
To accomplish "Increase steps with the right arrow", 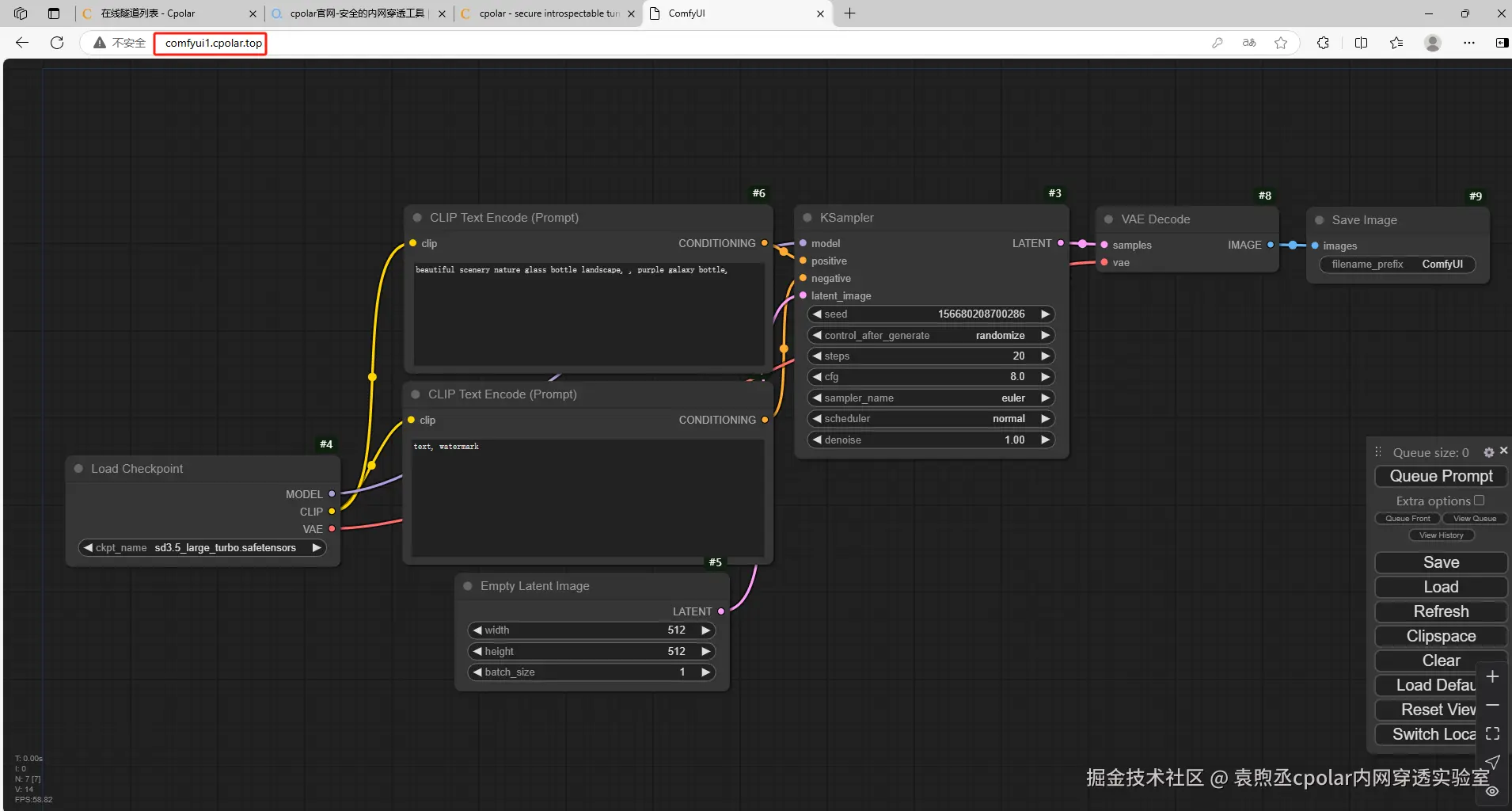I will [x=1046, y=356].
